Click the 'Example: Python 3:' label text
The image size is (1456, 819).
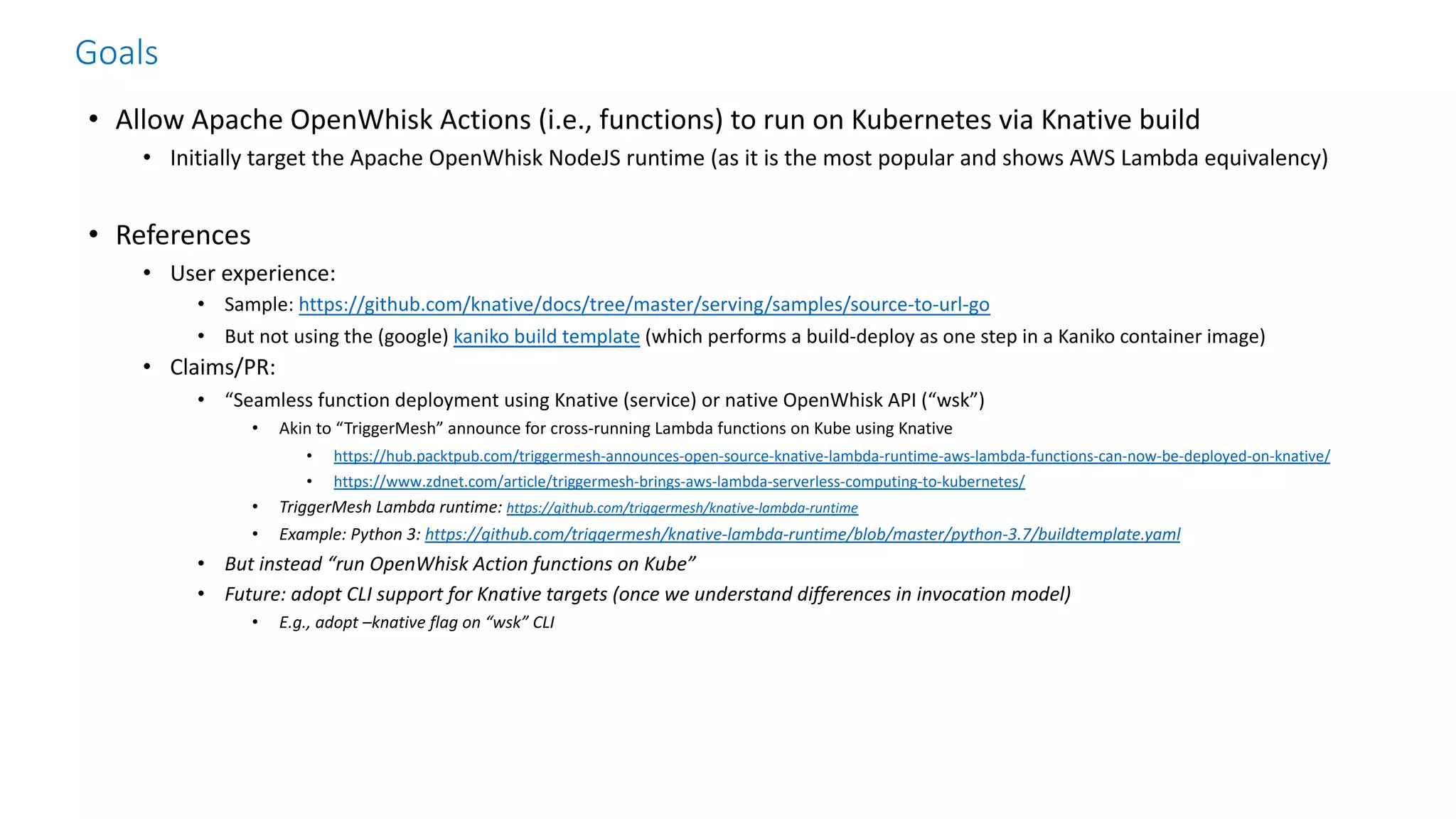point(350,535)
